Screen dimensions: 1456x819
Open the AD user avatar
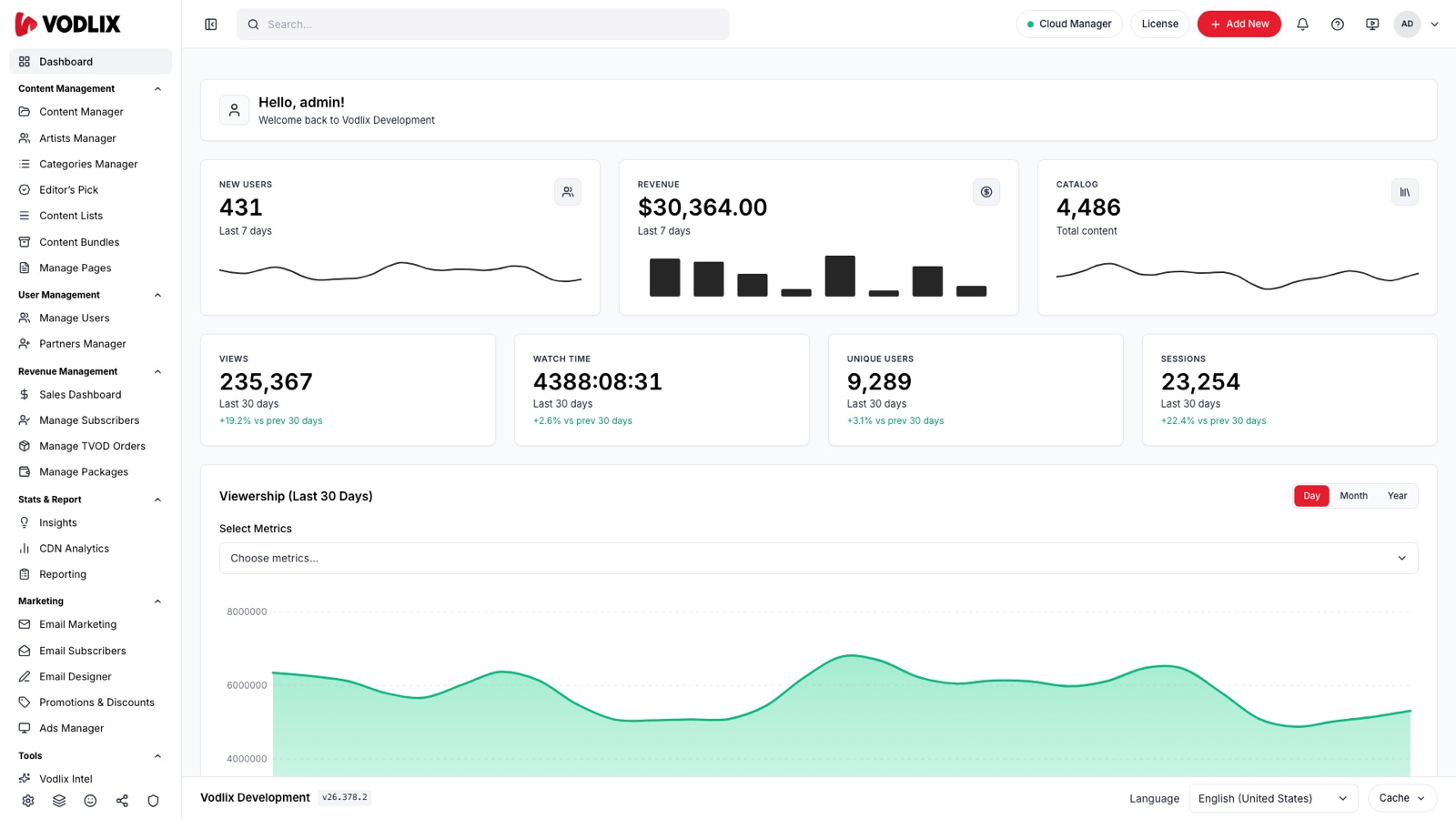click(1407, 25)
